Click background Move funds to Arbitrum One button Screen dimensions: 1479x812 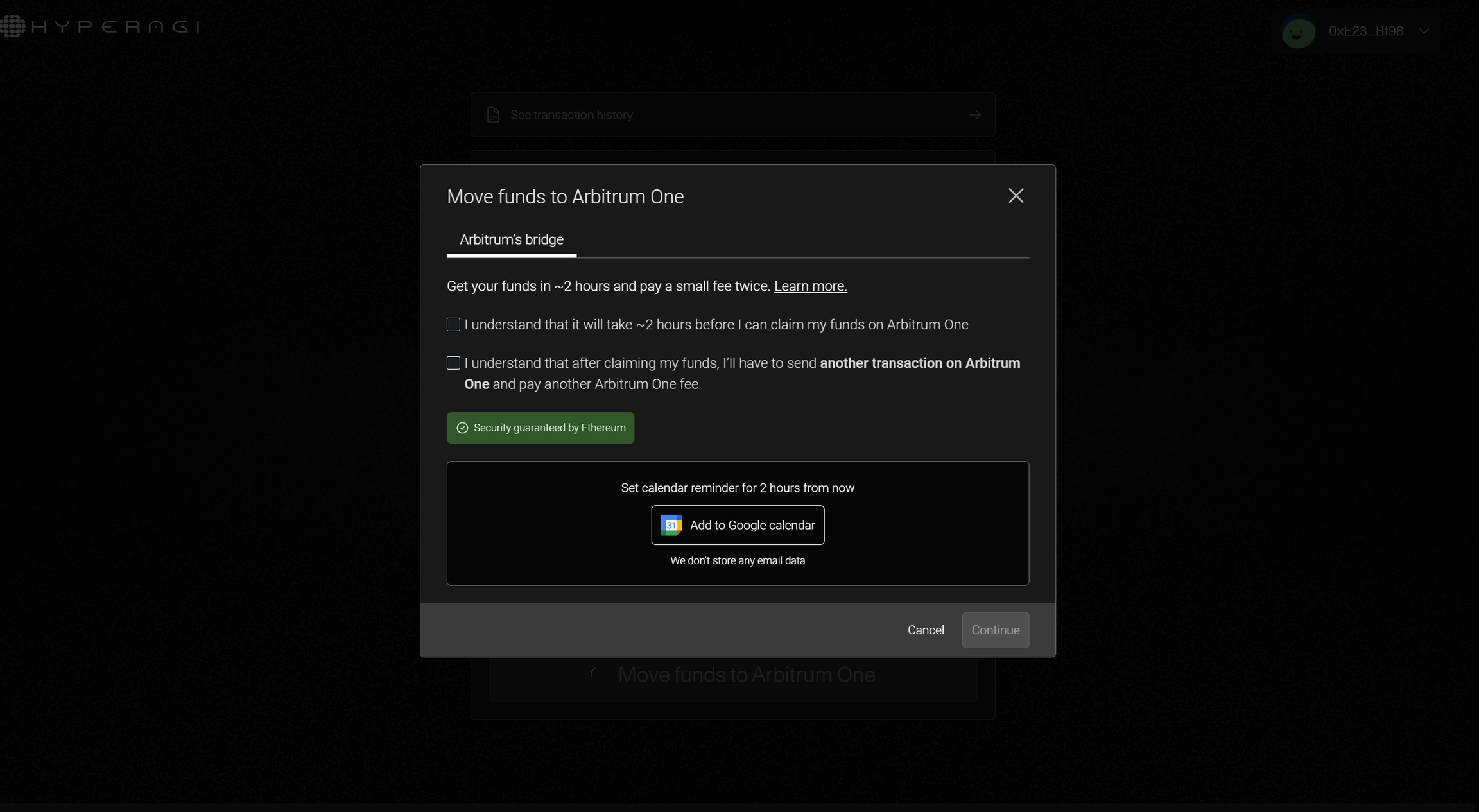[746, 675]
